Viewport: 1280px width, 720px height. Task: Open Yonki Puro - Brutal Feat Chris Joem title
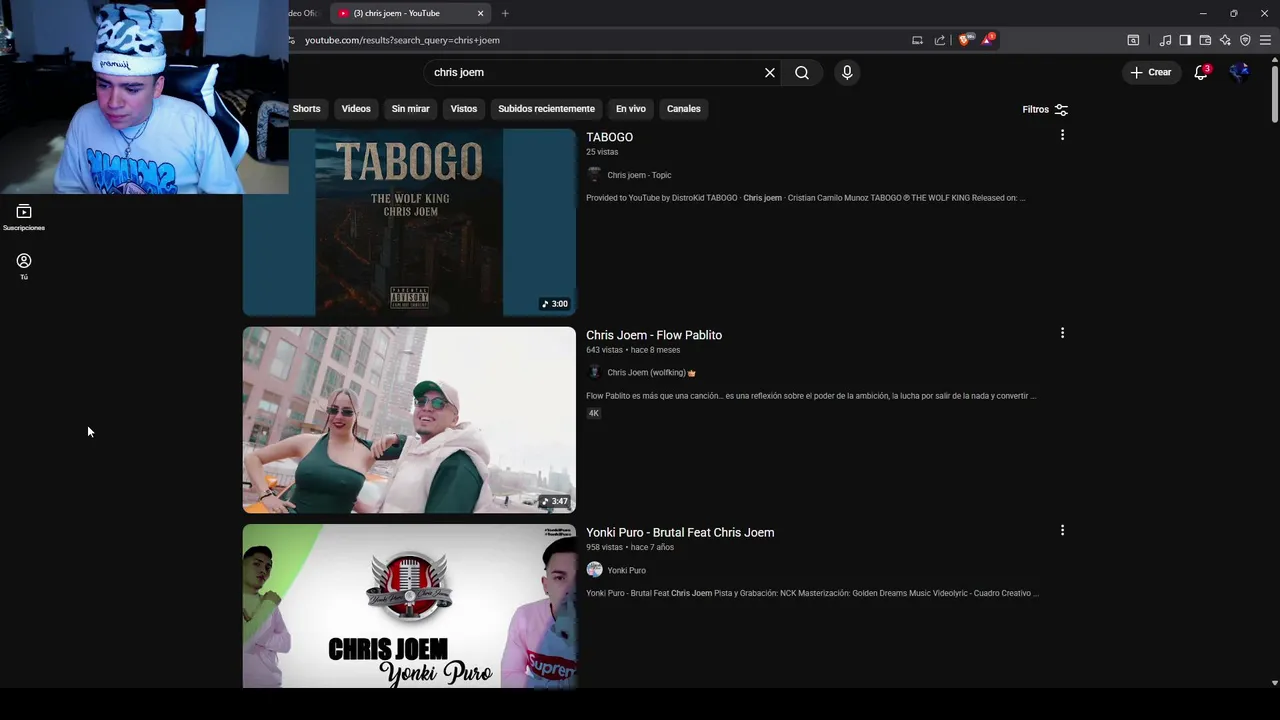[x=680, y=532]
